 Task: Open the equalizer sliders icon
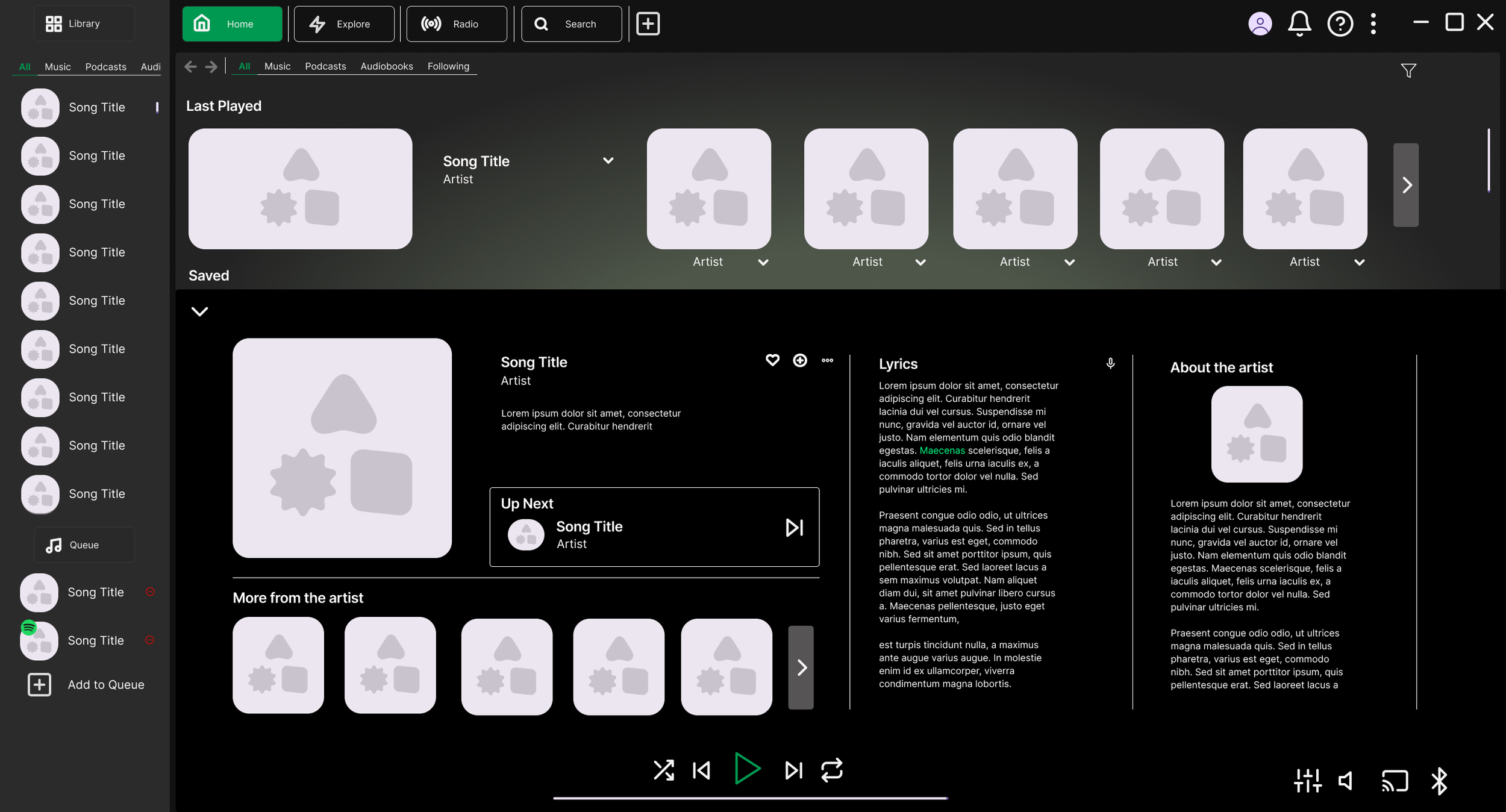[x=1307, y=781]
